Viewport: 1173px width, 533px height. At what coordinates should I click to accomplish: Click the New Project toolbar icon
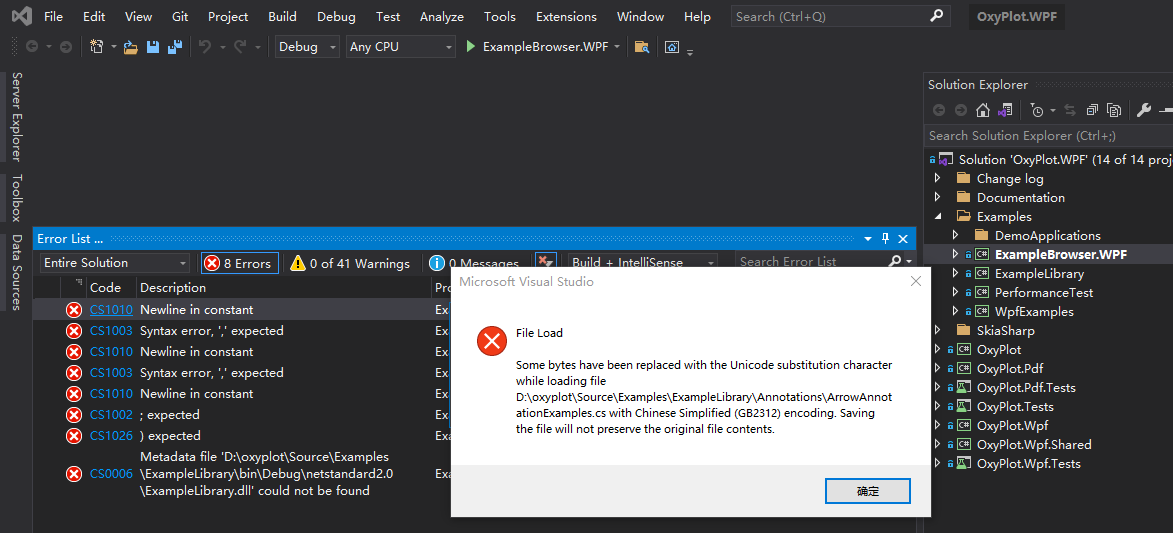(97, 46)
